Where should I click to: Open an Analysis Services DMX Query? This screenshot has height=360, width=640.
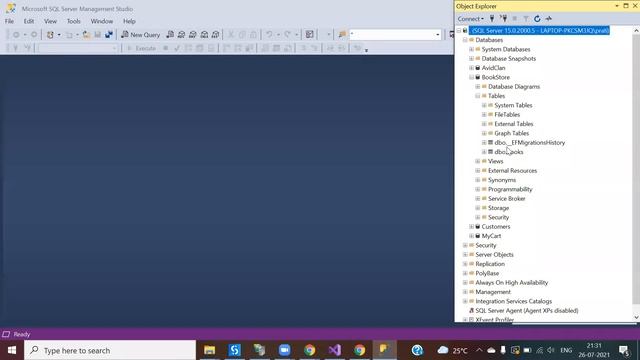tap(193, 35)
